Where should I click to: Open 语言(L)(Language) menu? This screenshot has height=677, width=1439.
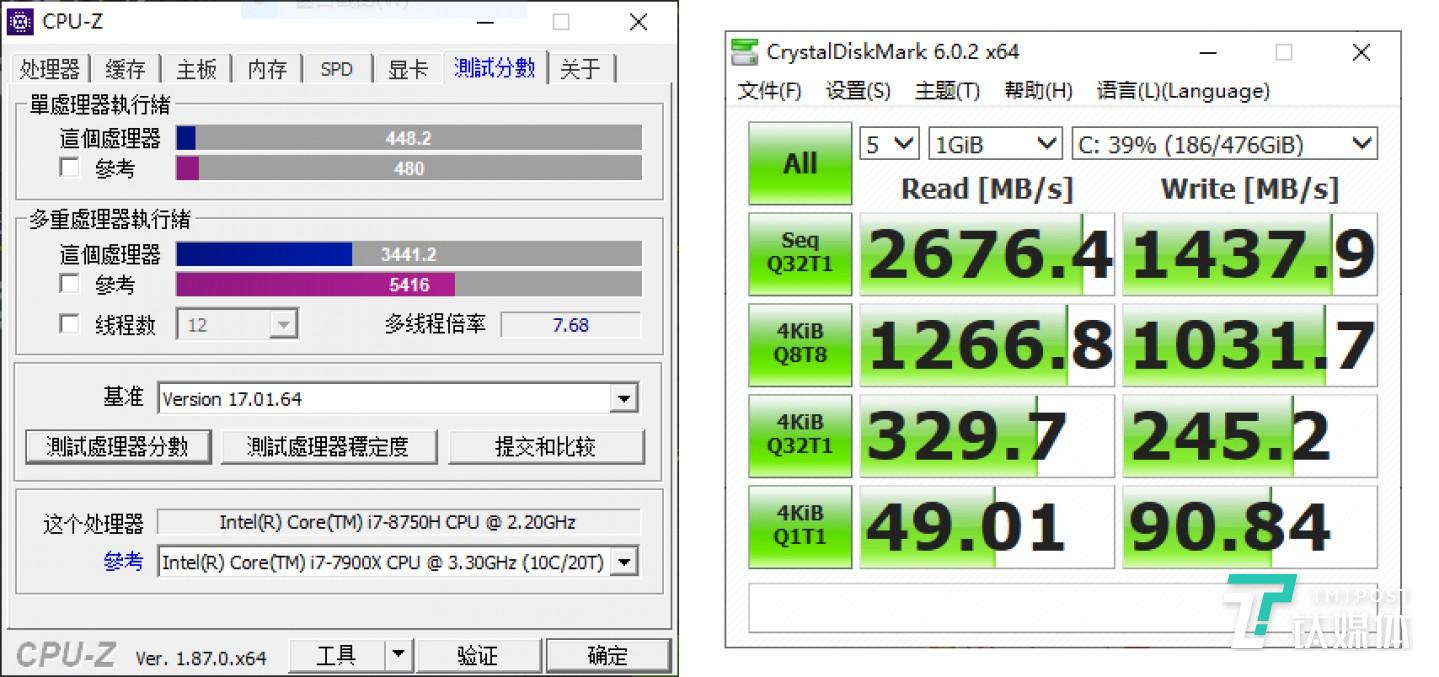pyautogui.click(x=1182, y=91)
